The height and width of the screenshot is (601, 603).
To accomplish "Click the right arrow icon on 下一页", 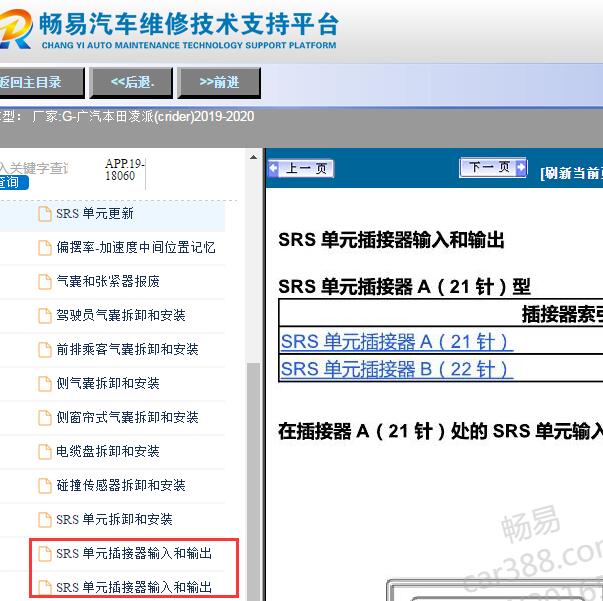I will pyautogui.click(x=521, y=167).
